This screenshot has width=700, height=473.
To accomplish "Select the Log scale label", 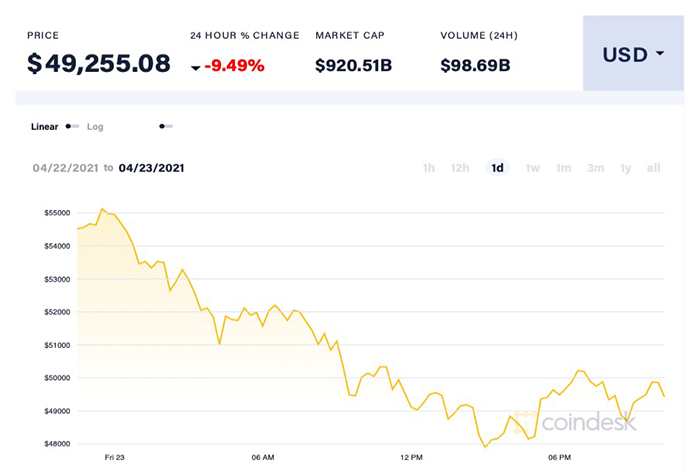I will click(x=95, y=127).
